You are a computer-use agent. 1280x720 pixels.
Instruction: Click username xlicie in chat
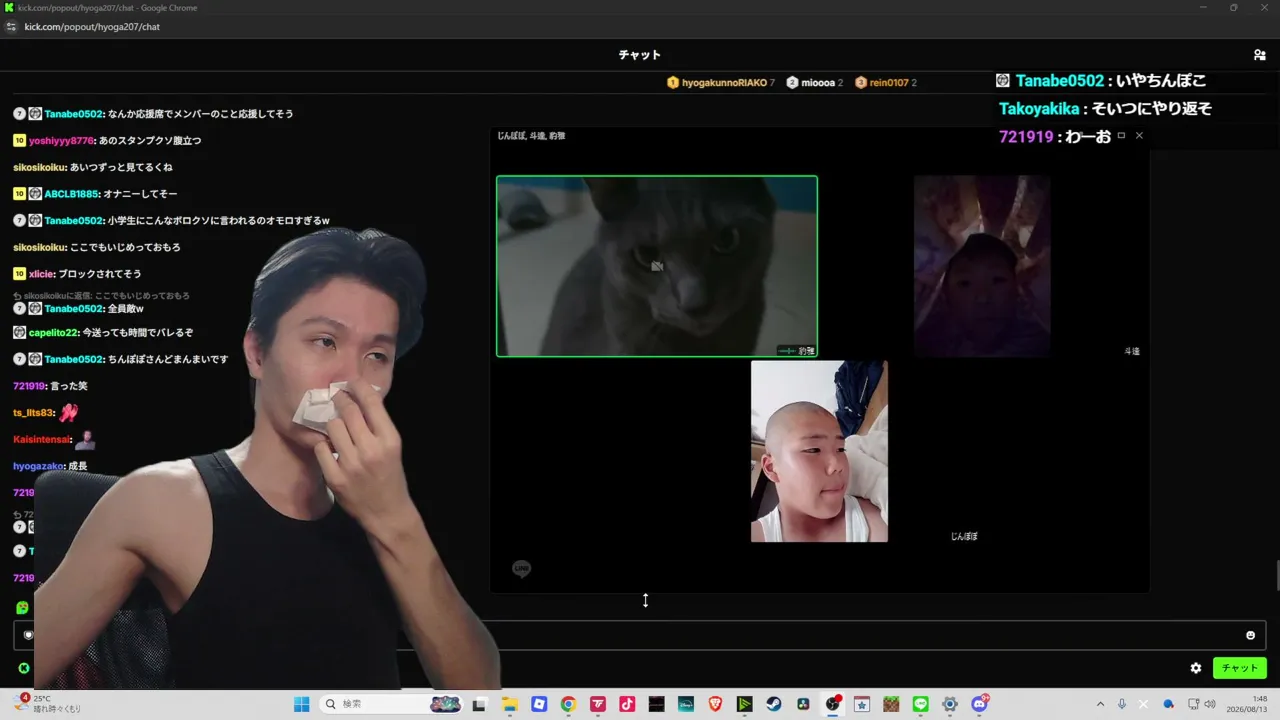pyautogui.click(x=41, y=274)
